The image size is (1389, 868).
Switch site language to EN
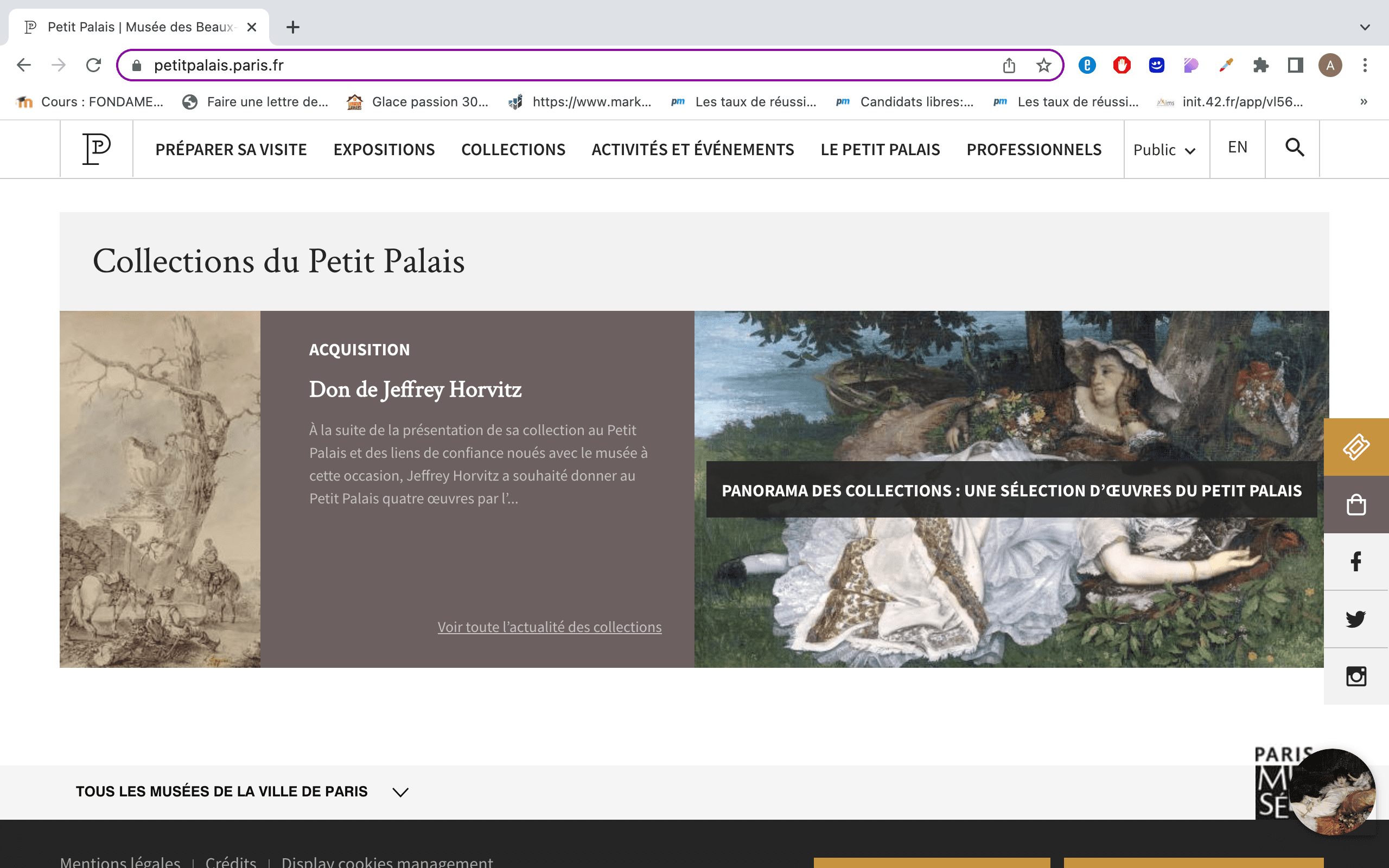[x=1238, y=148]
